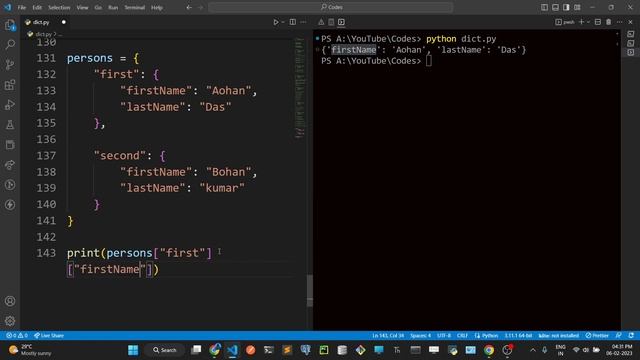Click the Prettier status item

pyautogui.click(x=597, y=336)
